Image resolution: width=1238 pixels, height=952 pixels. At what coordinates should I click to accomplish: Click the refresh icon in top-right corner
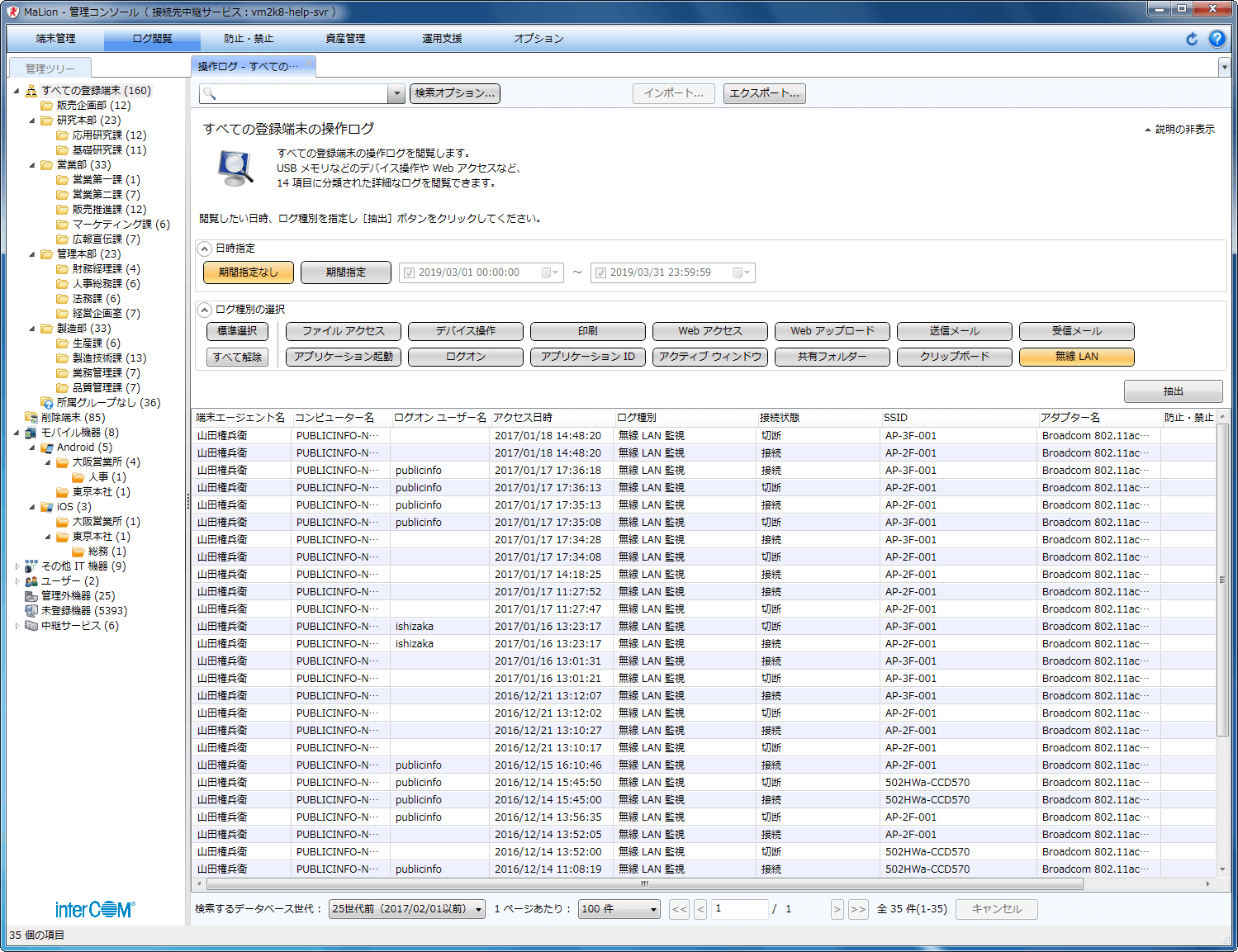1191,39
